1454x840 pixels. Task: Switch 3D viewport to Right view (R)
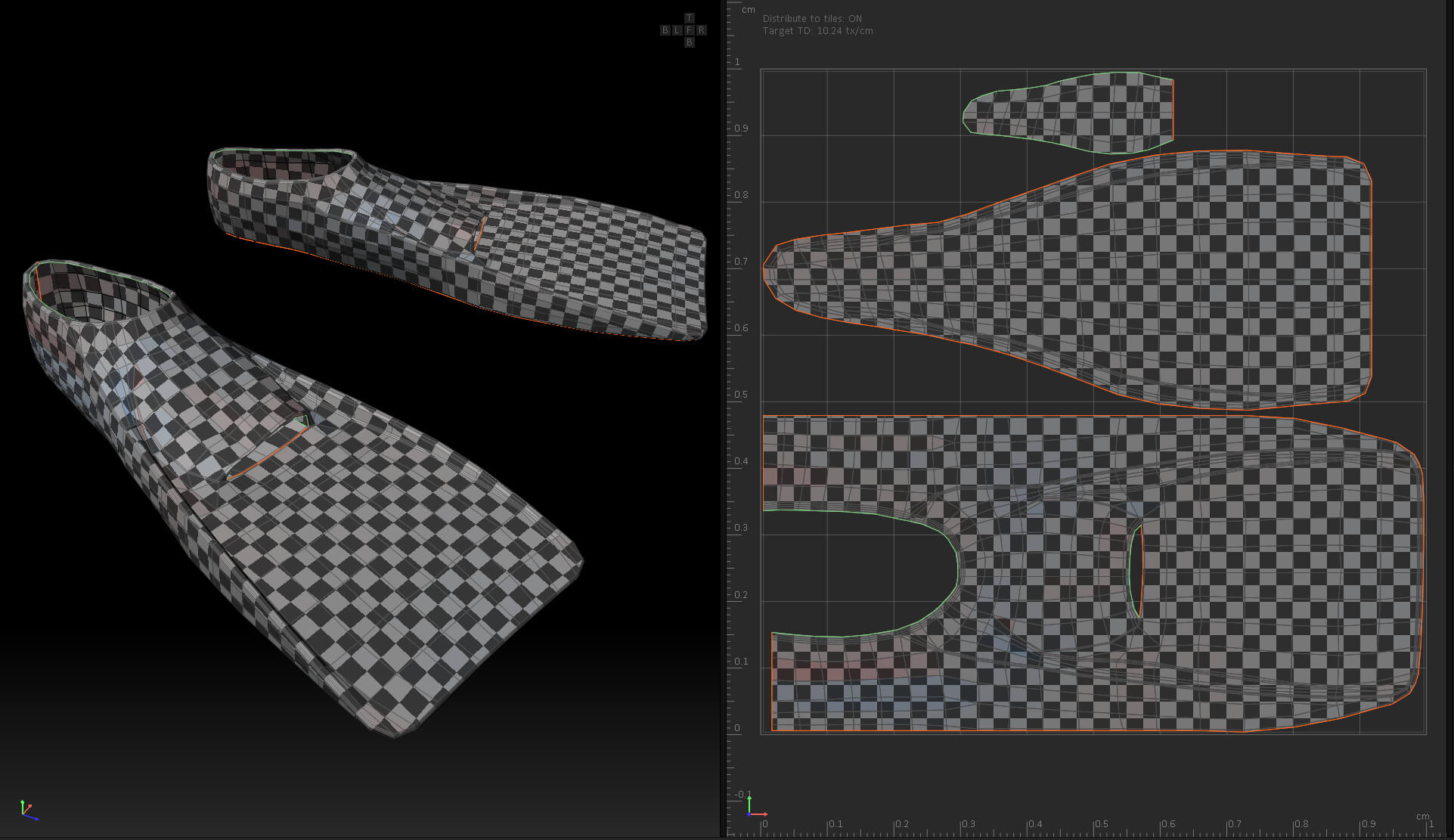coord(701,30)
